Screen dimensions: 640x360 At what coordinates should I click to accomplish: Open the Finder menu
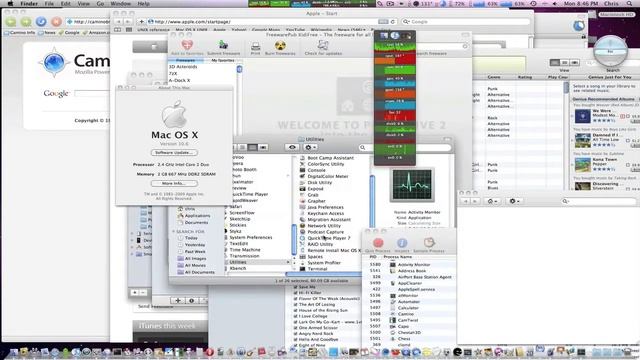(29, 4)
